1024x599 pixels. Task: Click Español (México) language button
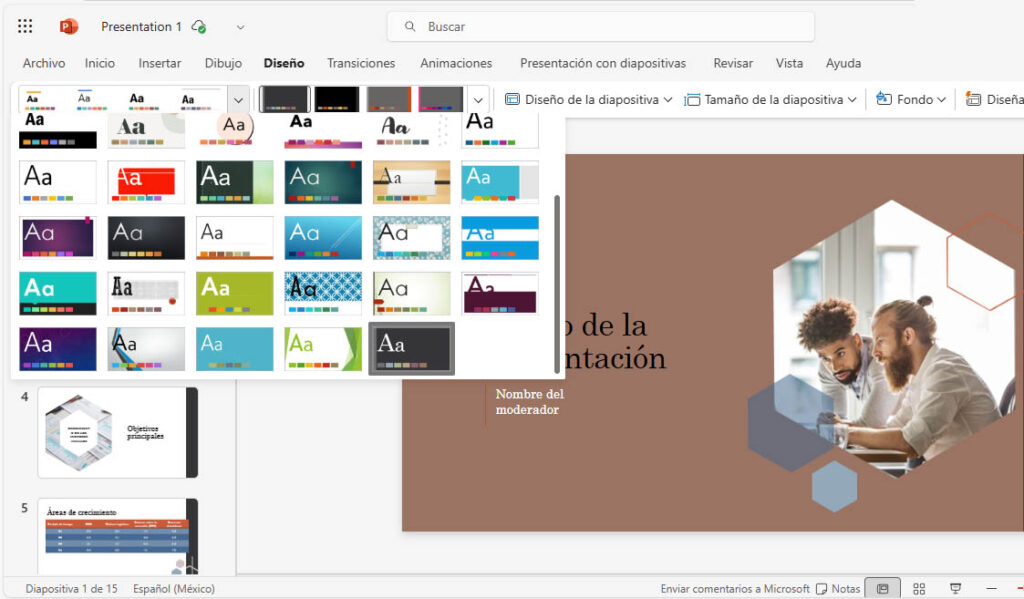173,588
